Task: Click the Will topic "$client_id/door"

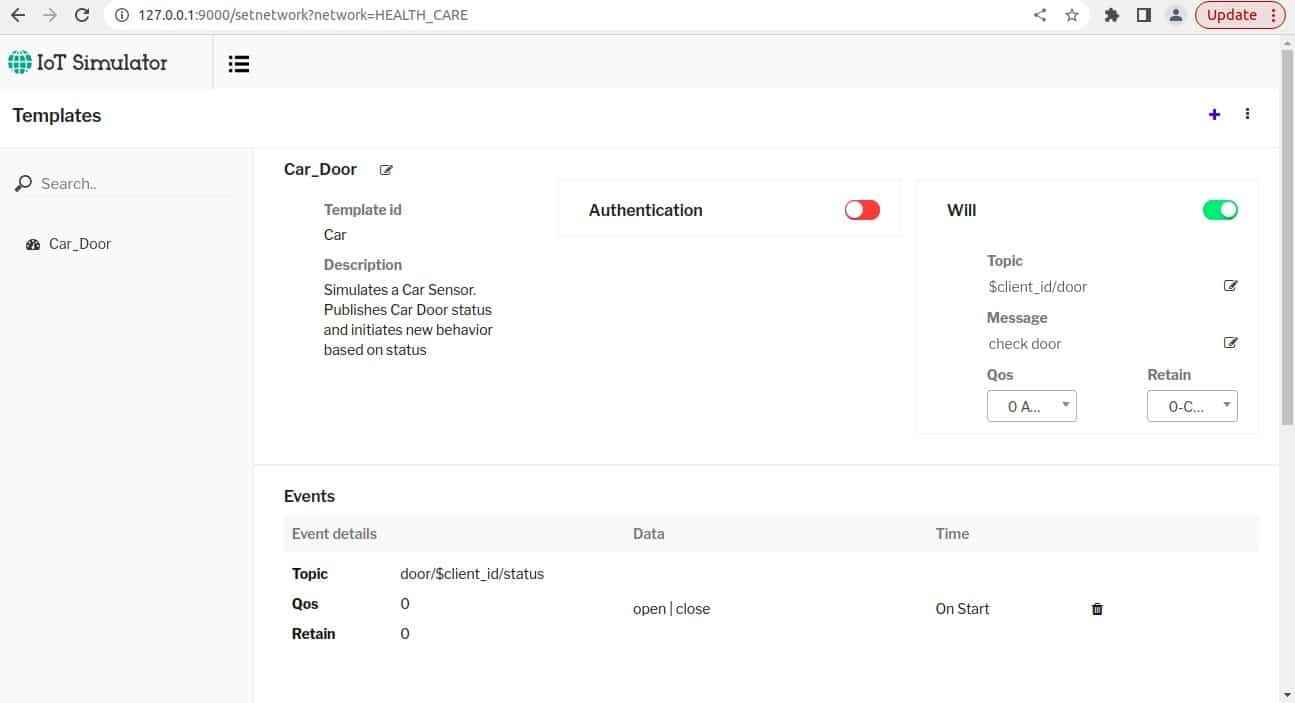Action: coord(1038,287)
